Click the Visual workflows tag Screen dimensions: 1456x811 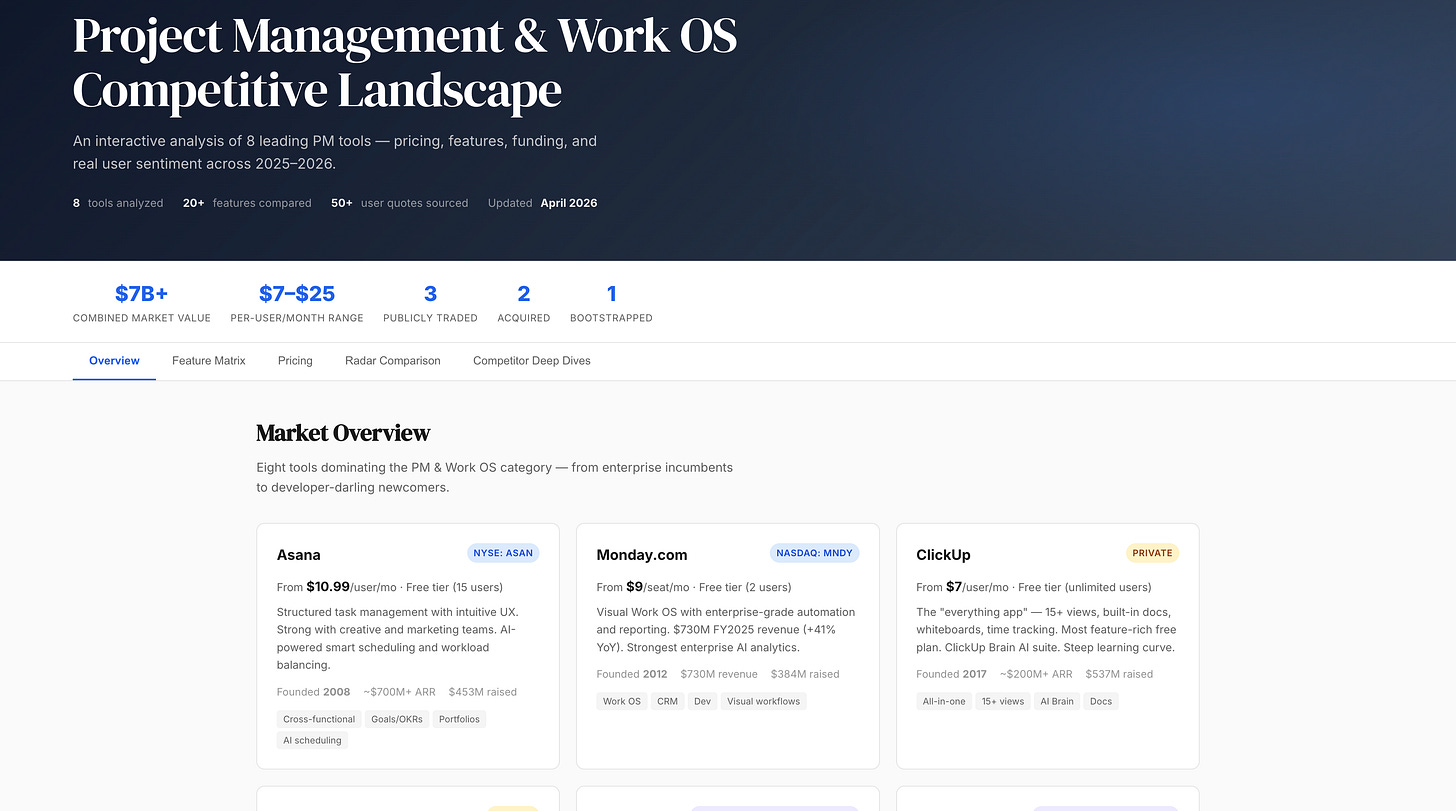coord(764,701)
